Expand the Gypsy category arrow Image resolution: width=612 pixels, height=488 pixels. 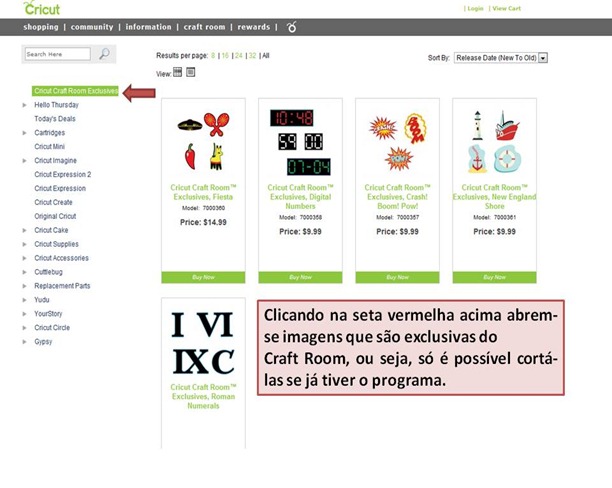pyautogui.click(x=24, y=342)
